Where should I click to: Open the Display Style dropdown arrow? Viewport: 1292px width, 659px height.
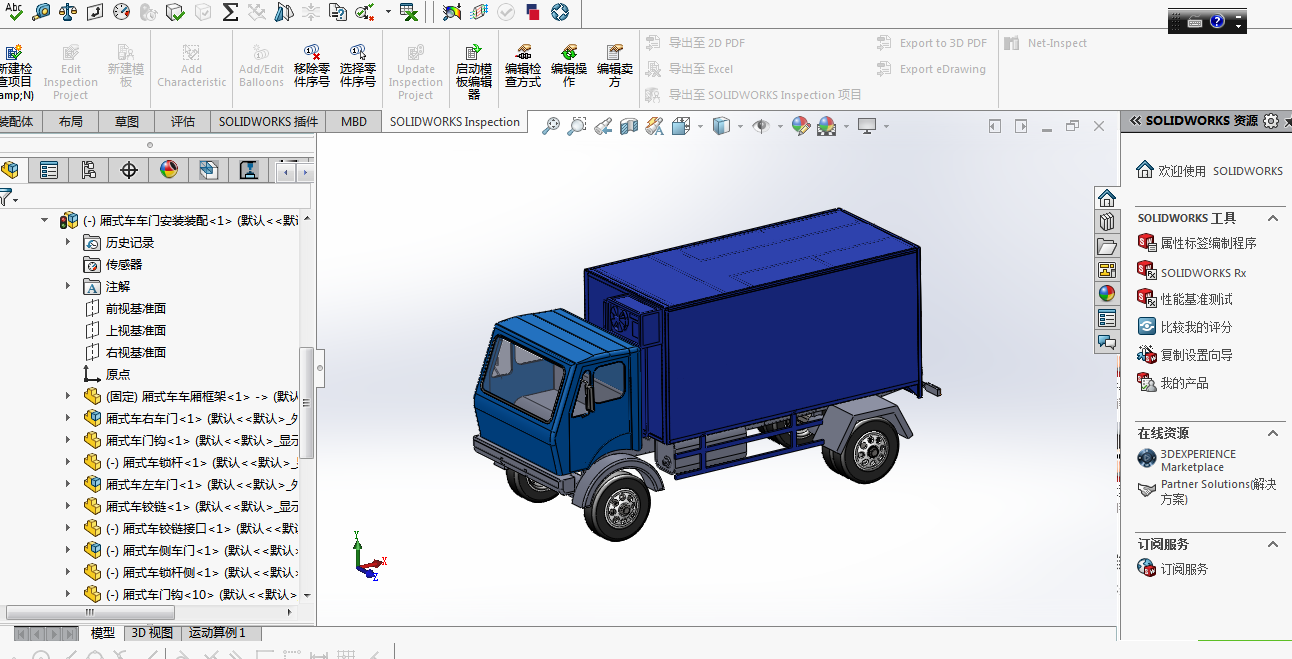point(740,126)
